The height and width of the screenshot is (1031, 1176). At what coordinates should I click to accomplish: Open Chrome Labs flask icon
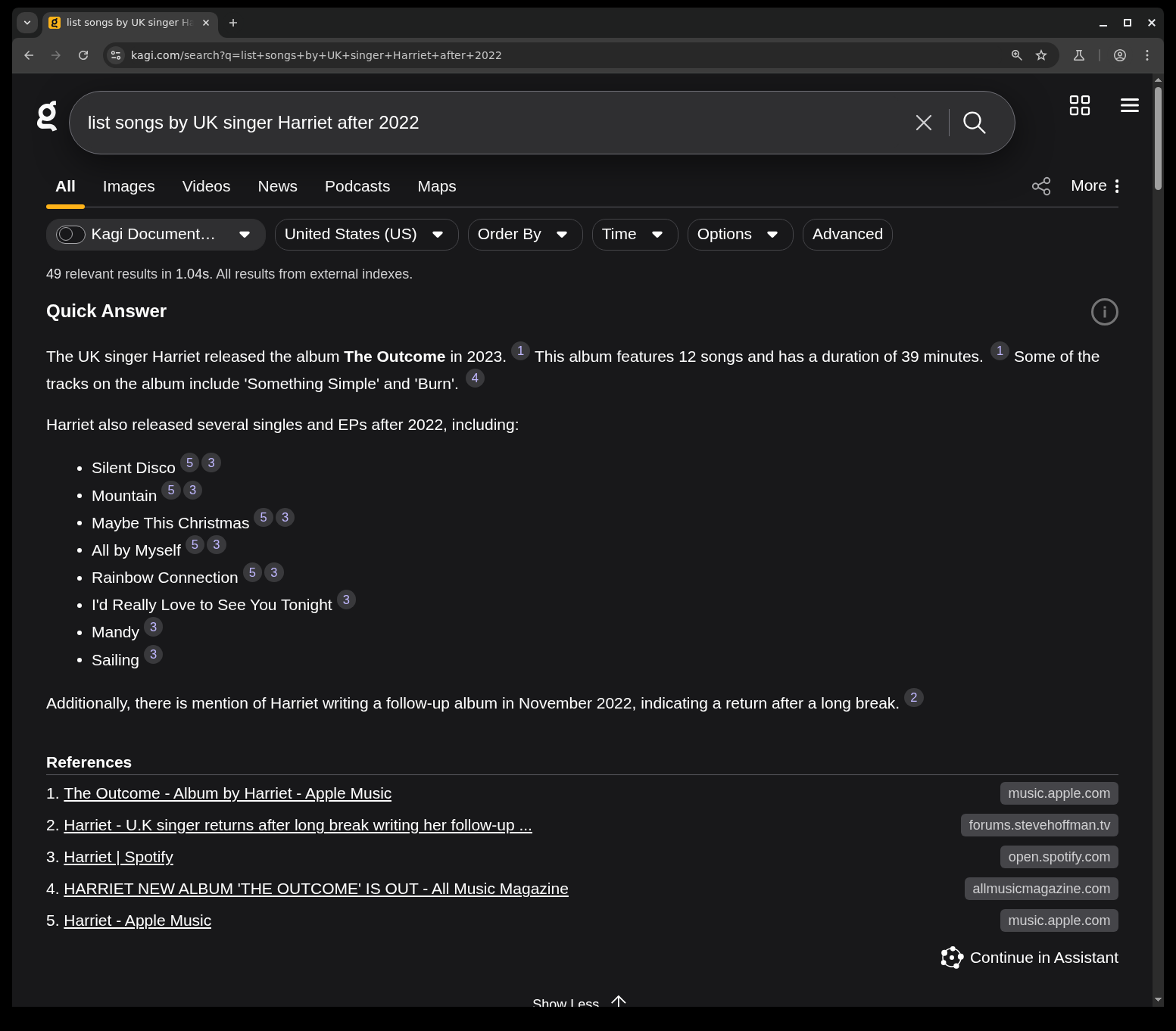pos(1079,55)
